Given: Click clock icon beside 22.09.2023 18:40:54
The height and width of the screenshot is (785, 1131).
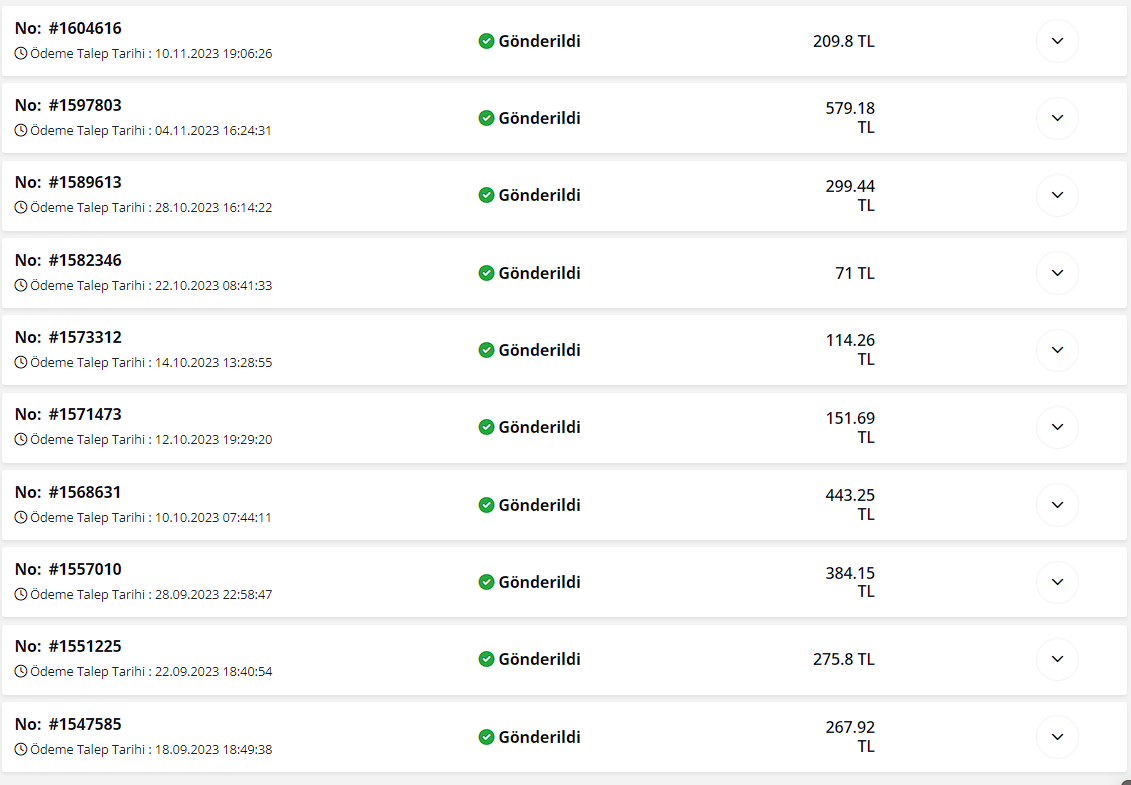Looking at the screenshot, I should click(x=21, y=671).
